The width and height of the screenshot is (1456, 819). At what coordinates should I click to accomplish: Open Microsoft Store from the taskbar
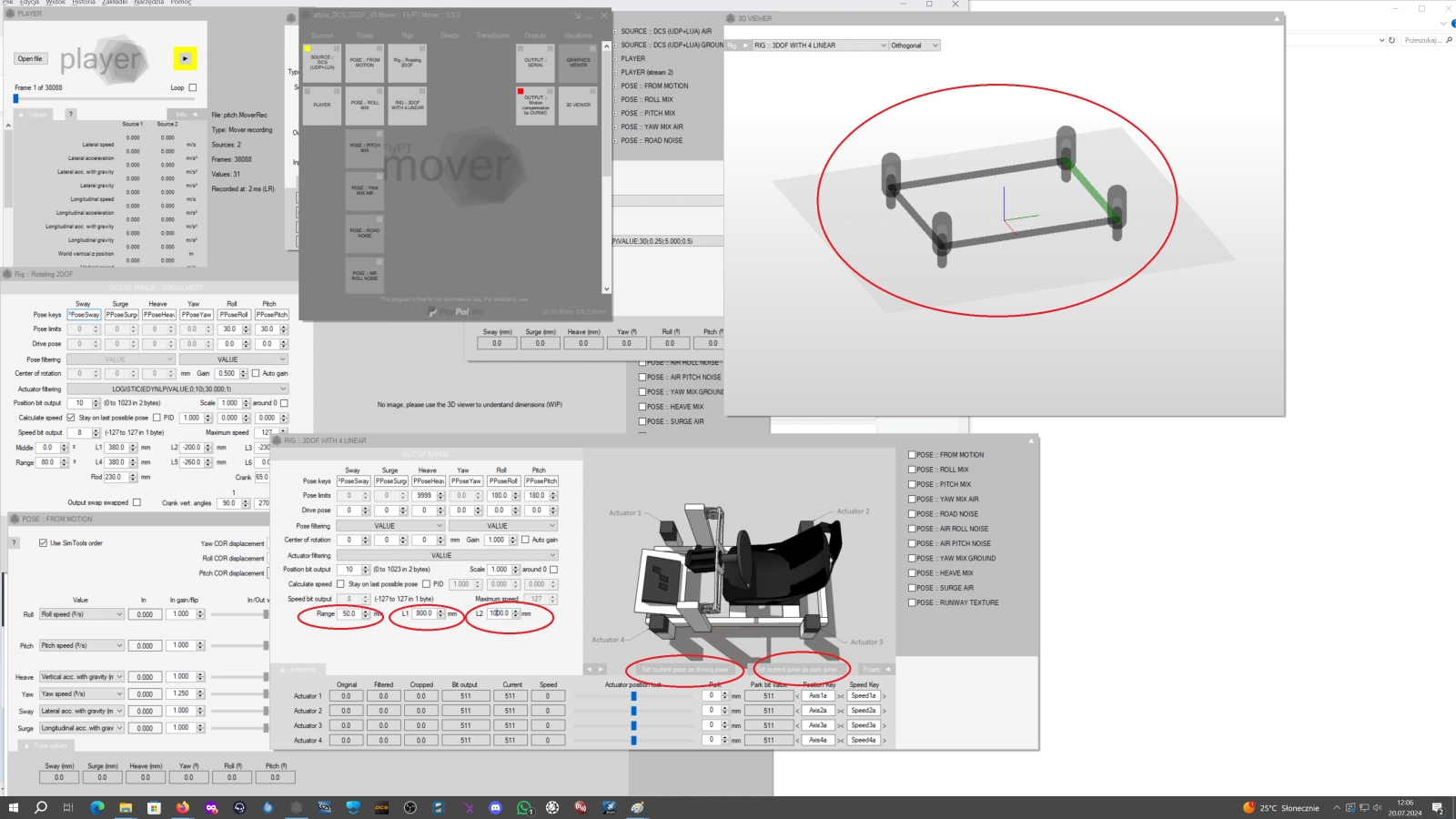pyautogui.click(x=154, y=807)
